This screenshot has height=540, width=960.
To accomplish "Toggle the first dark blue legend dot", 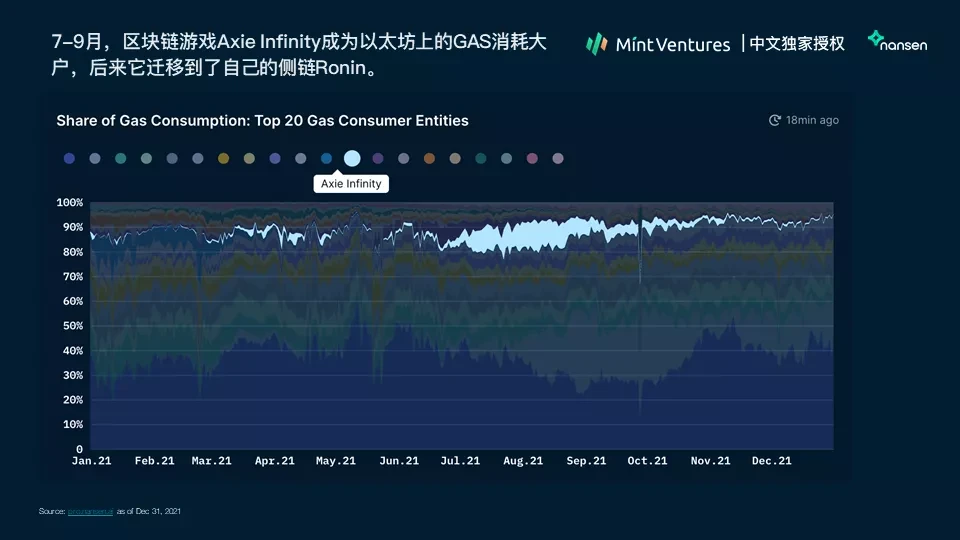I will coord(69,159).
